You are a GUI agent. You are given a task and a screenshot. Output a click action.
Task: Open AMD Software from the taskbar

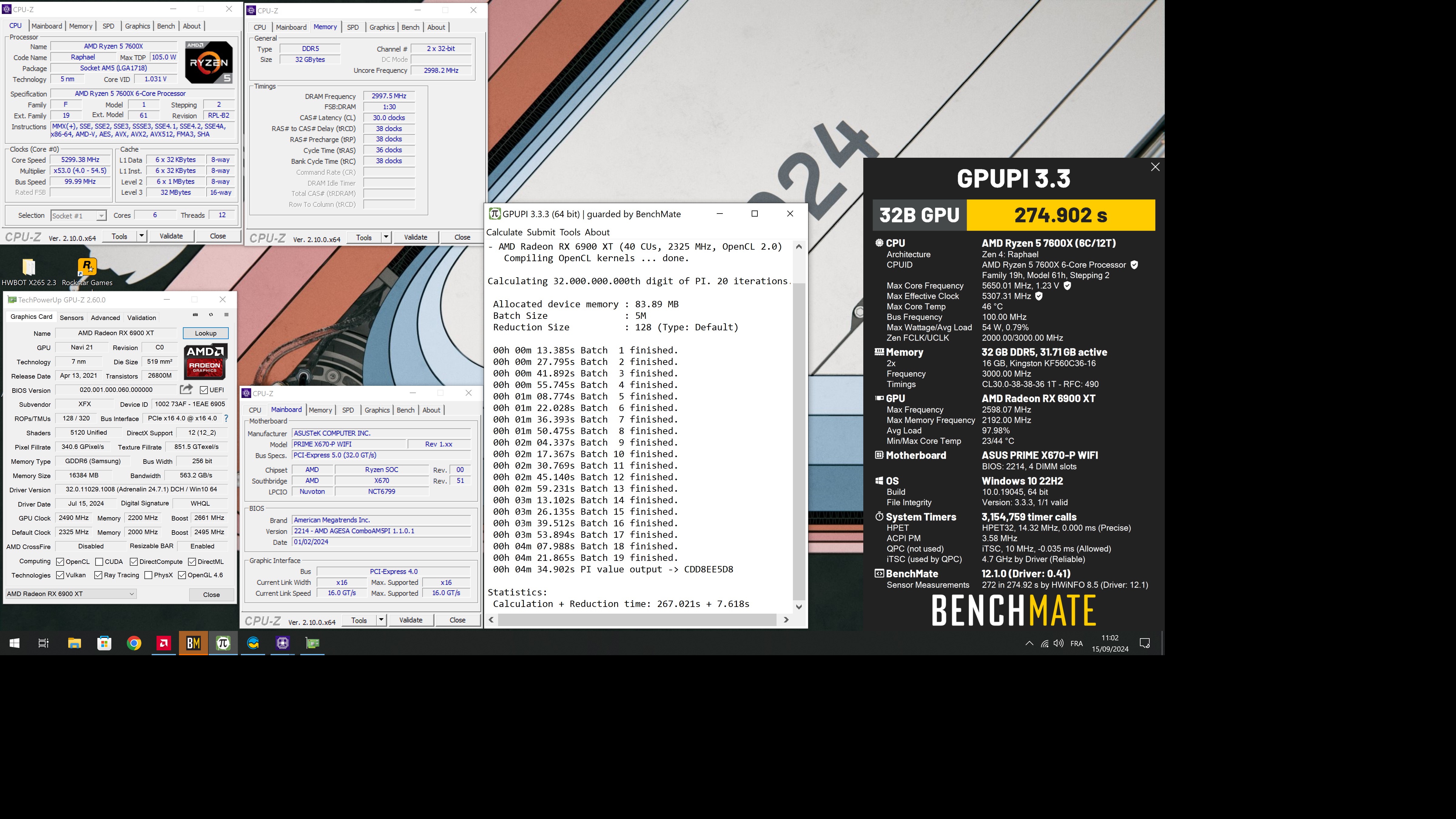[164, 643]
